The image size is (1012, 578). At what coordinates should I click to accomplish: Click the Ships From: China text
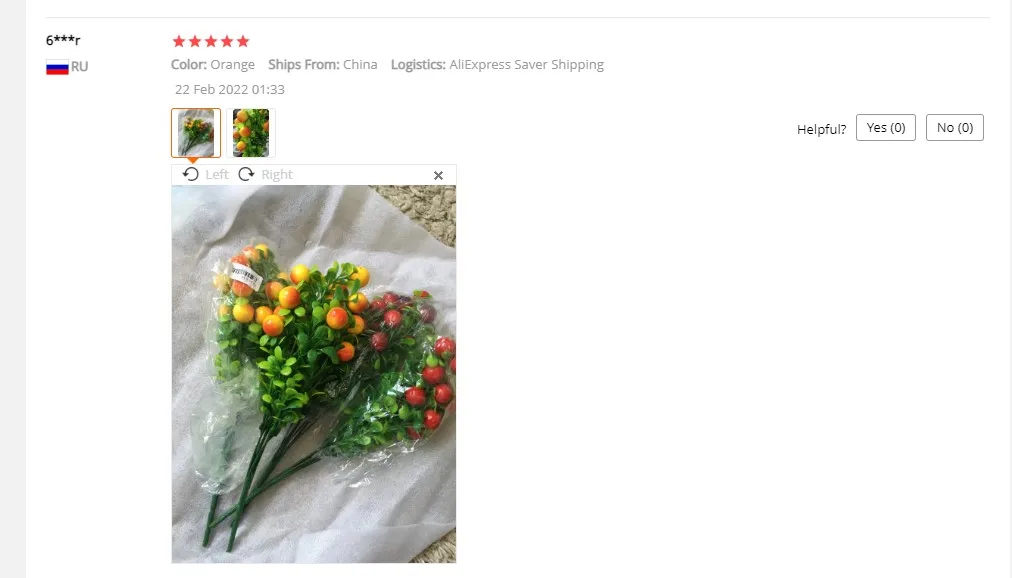[323, 65]
